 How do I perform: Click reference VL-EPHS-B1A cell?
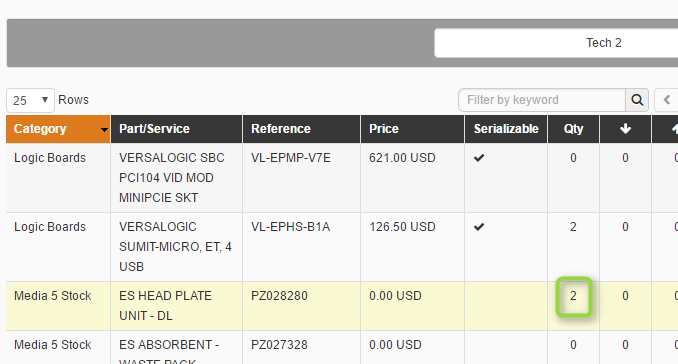pyautogui.click(x=291, y=227)
